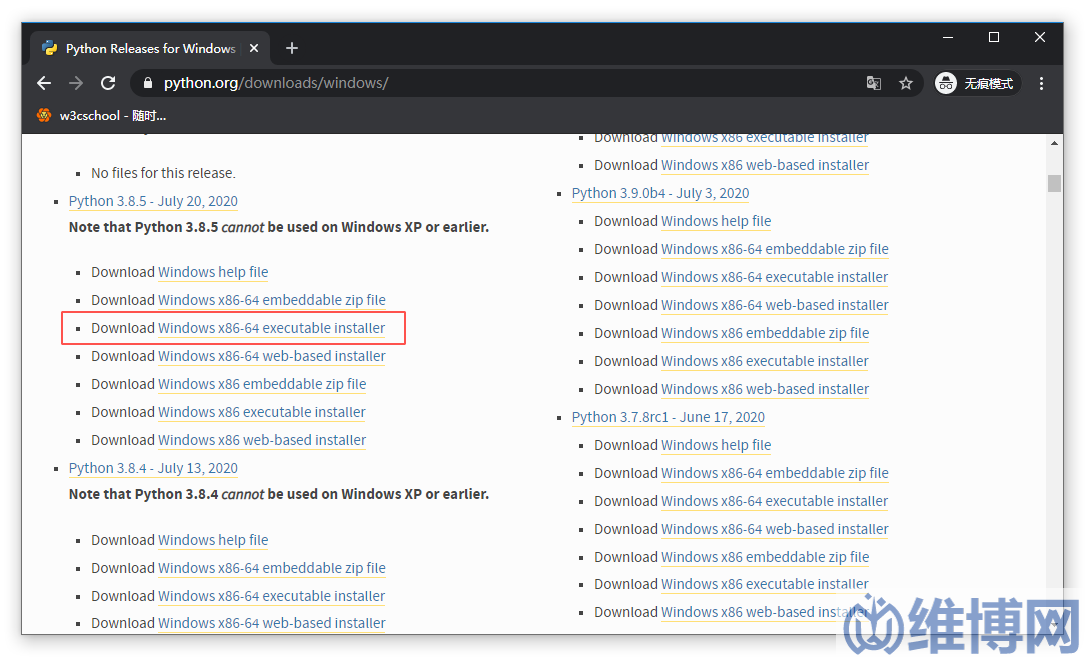
Task: Download 3.9.0b4 Windows help file
Action: [x=716, y=221]
